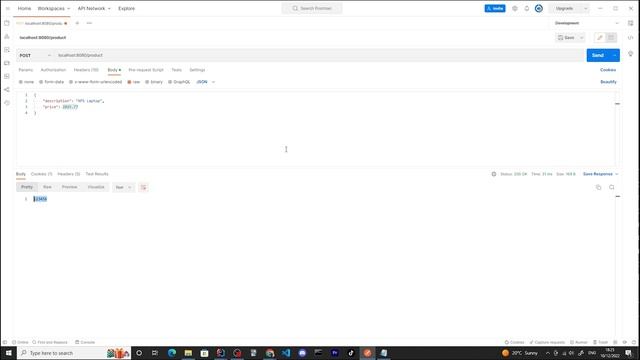640x360 pixels.
Task: Switch response view to Raw
Action: [x=47, y=187]
